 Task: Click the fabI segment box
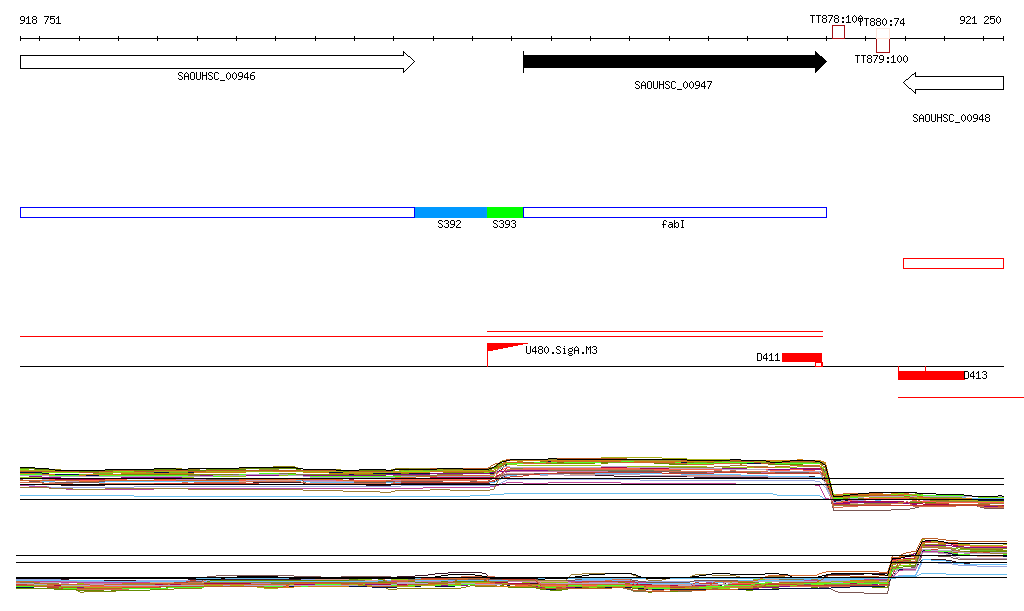point(674,212)
